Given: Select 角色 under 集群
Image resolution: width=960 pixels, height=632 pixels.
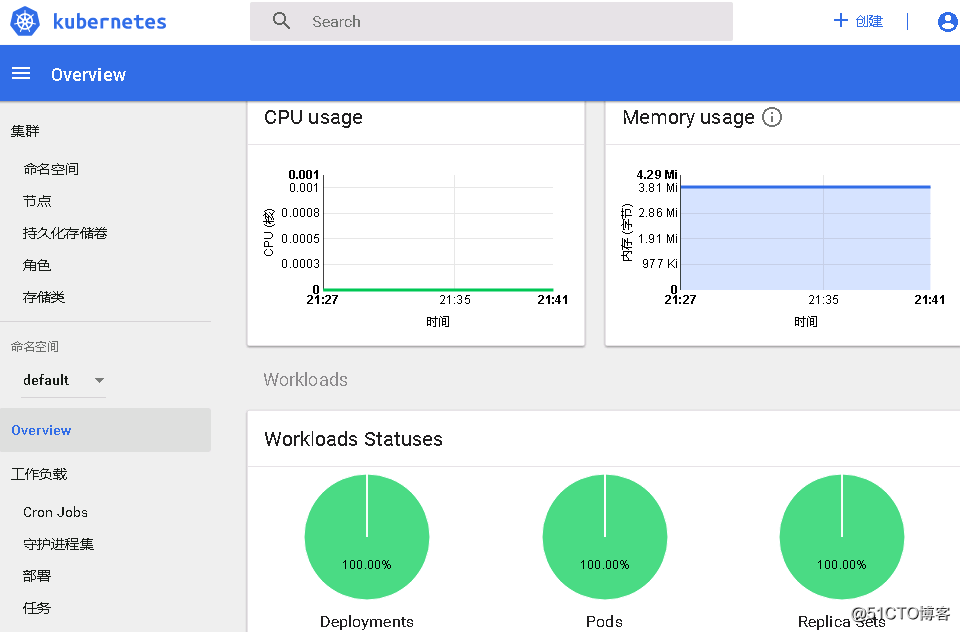Looking at the screenshot, I should point(37,264).
